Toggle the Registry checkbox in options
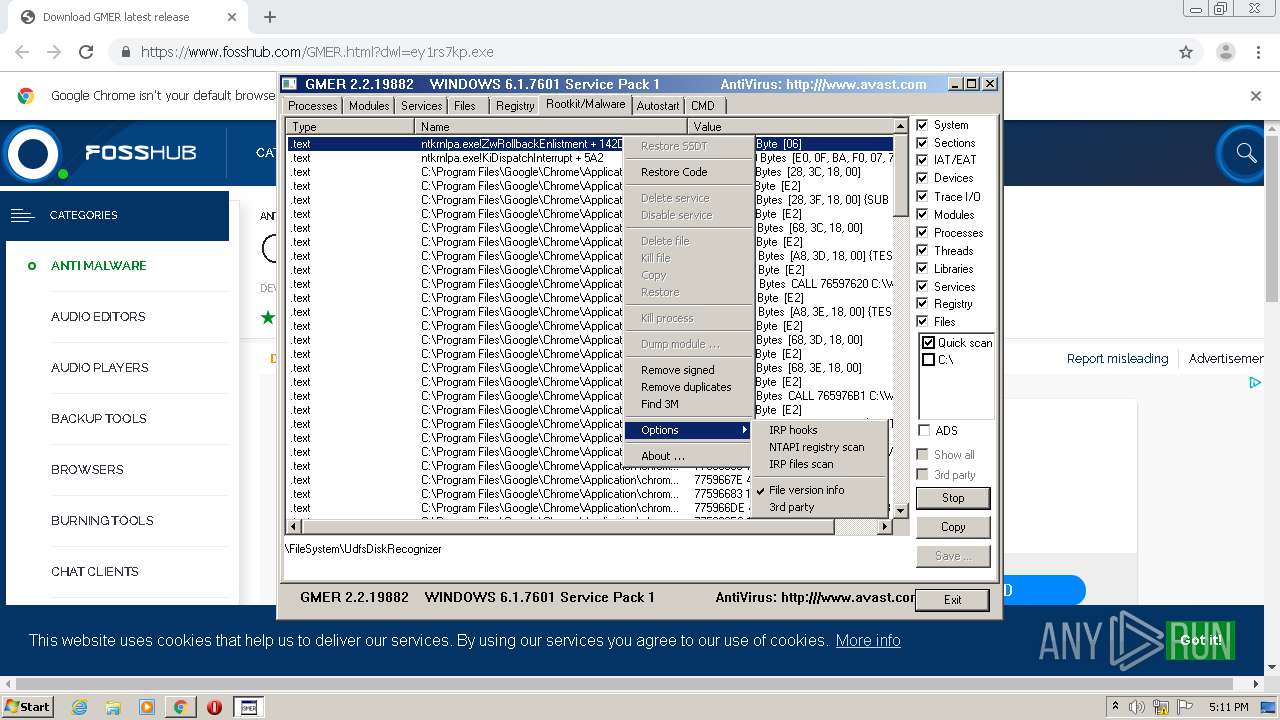Image resolution: width=1280 pixels, height=720 pixels. [x=923, y=303]
